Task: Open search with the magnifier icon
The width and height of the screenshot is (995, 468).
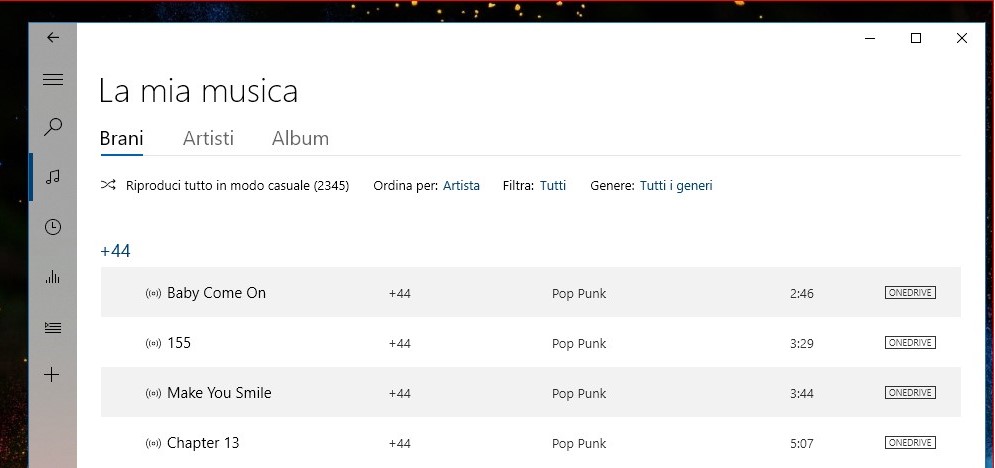Action: point(53,127)
